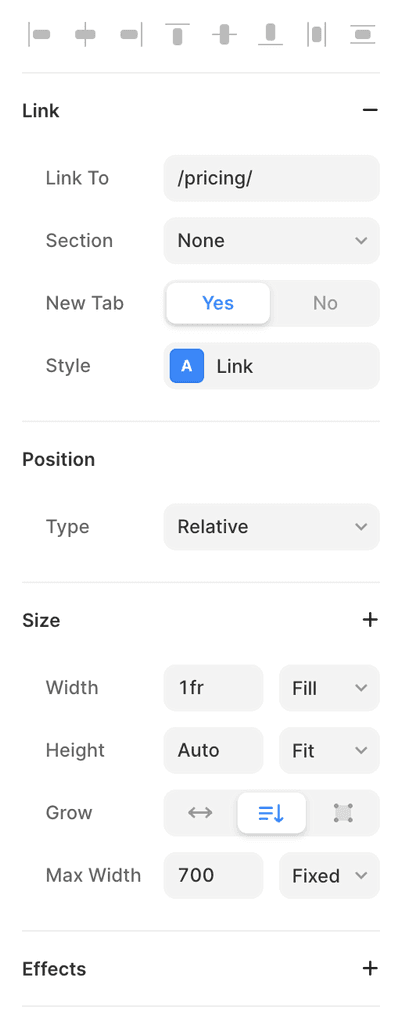Open Position Type dropdown set to Relative
Screen dimensions: 402x1024
(271, 527)
